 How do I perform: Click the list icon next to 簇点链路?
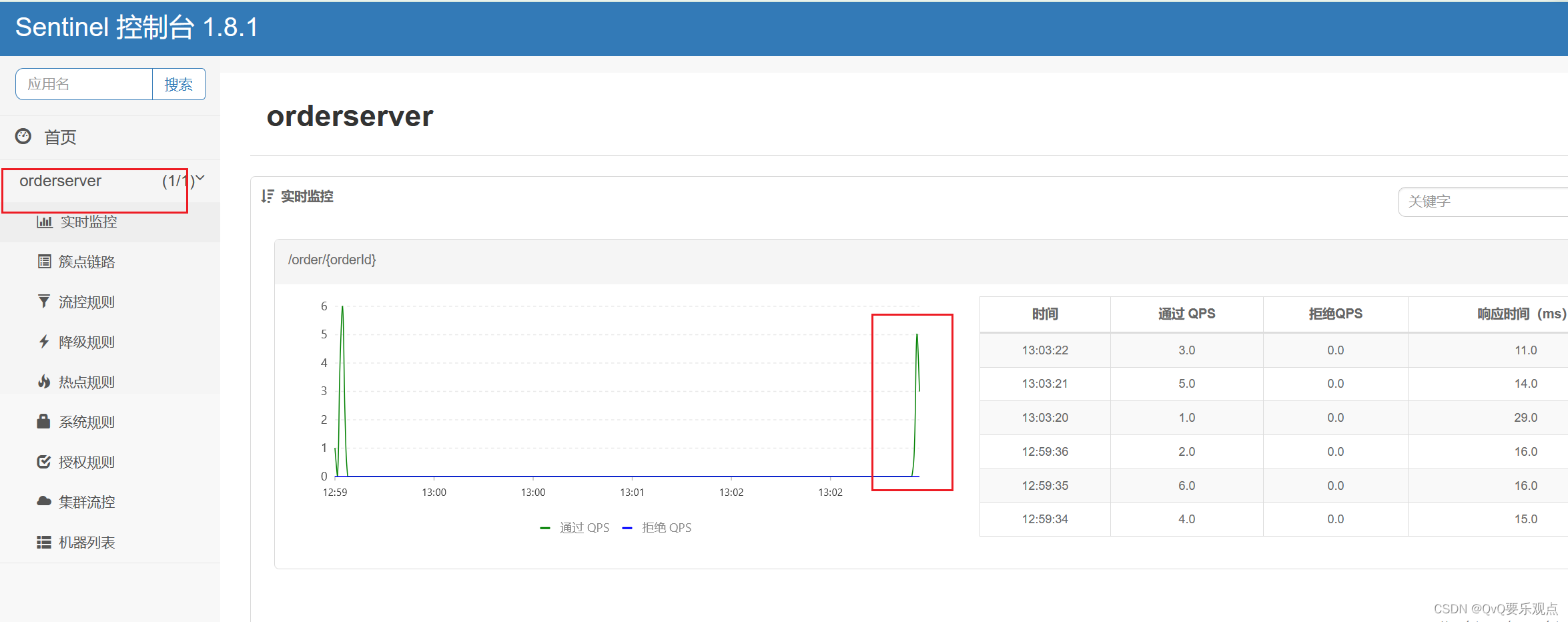(44, 262)
